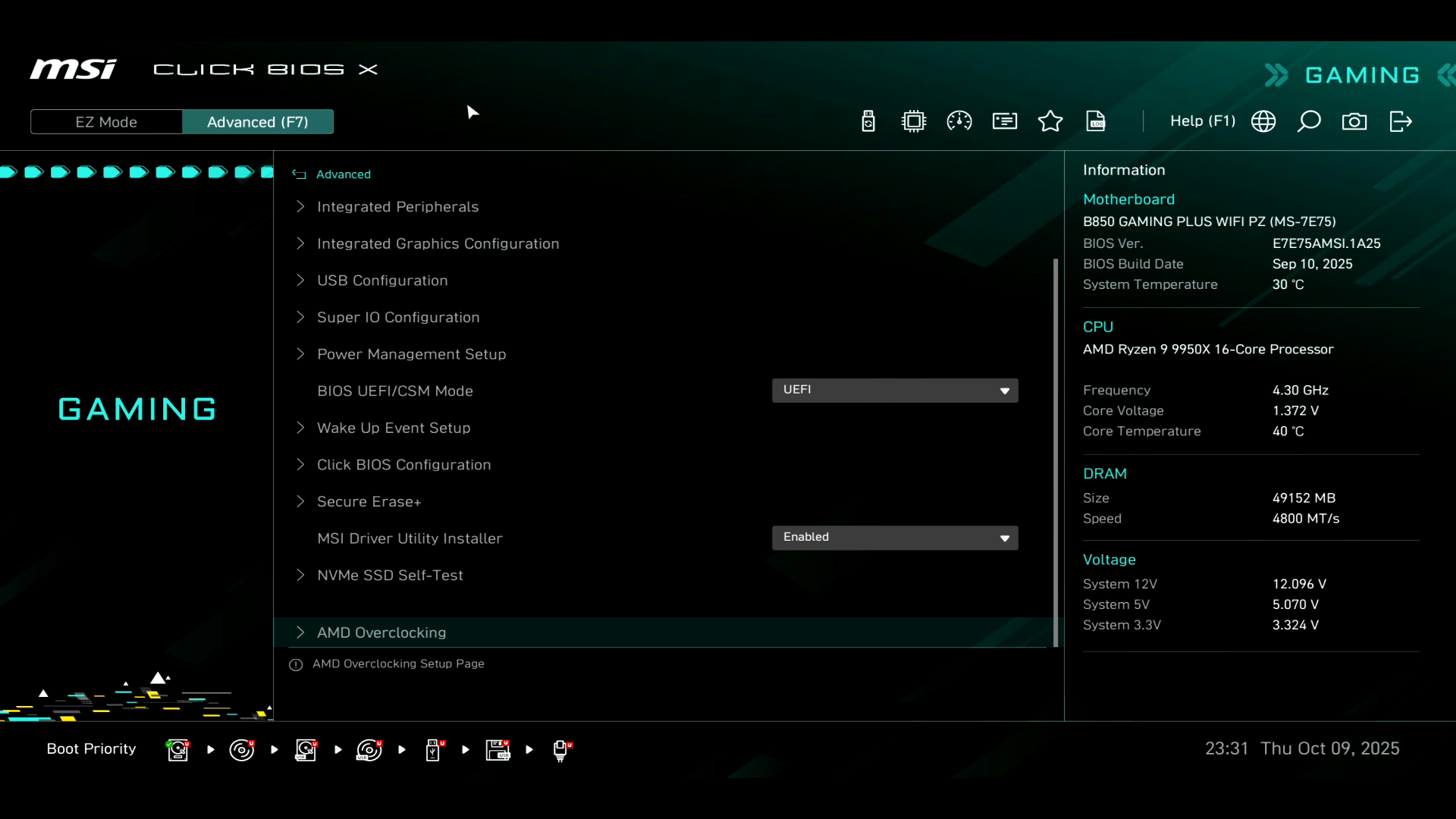
Task: Open AMD Overclocking menu entry
Action: (x=381, y=632)
